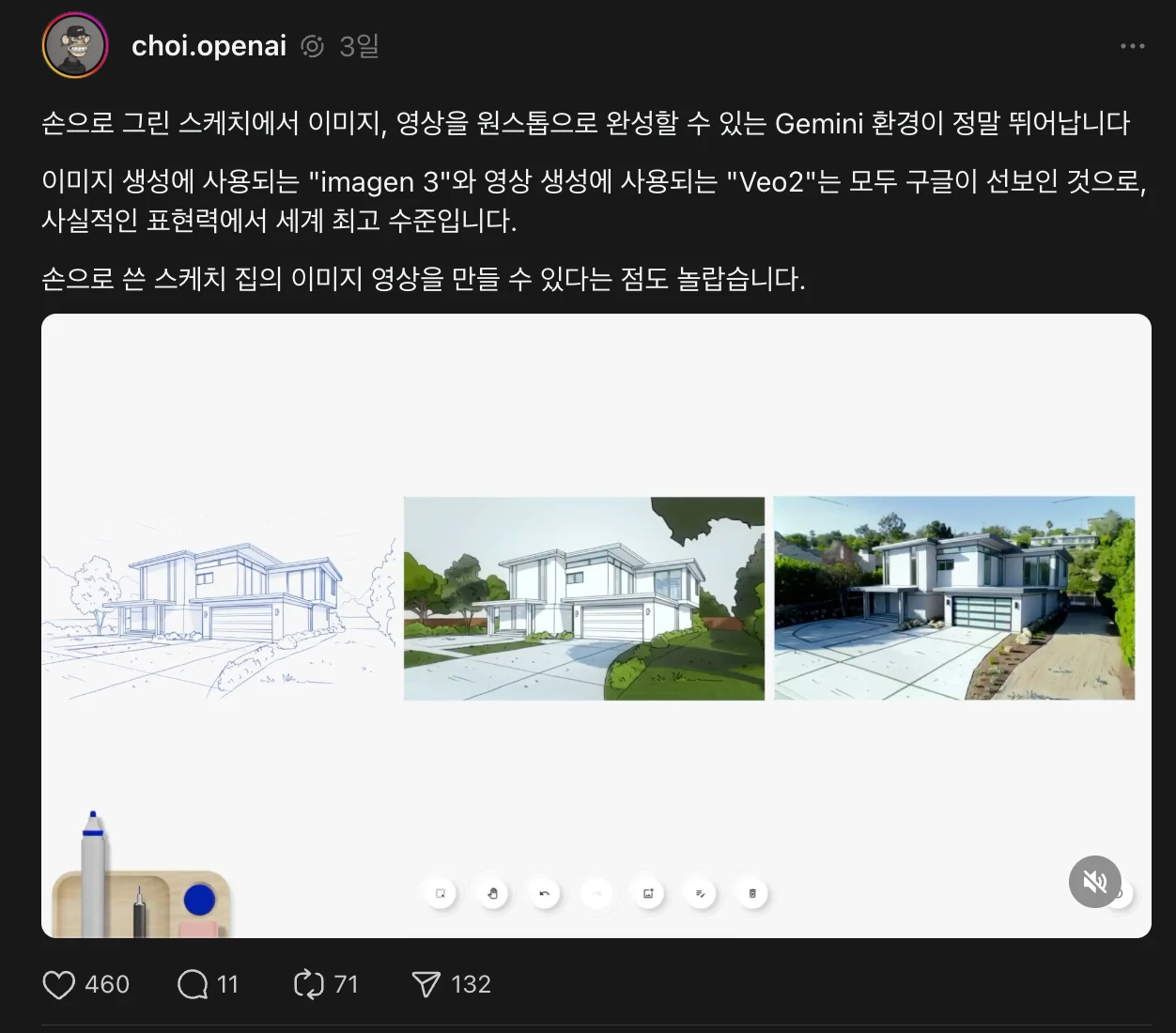
Task: Open the comments via the reply bubble icon
Action: pyautogui.click(x=193, y=984)
